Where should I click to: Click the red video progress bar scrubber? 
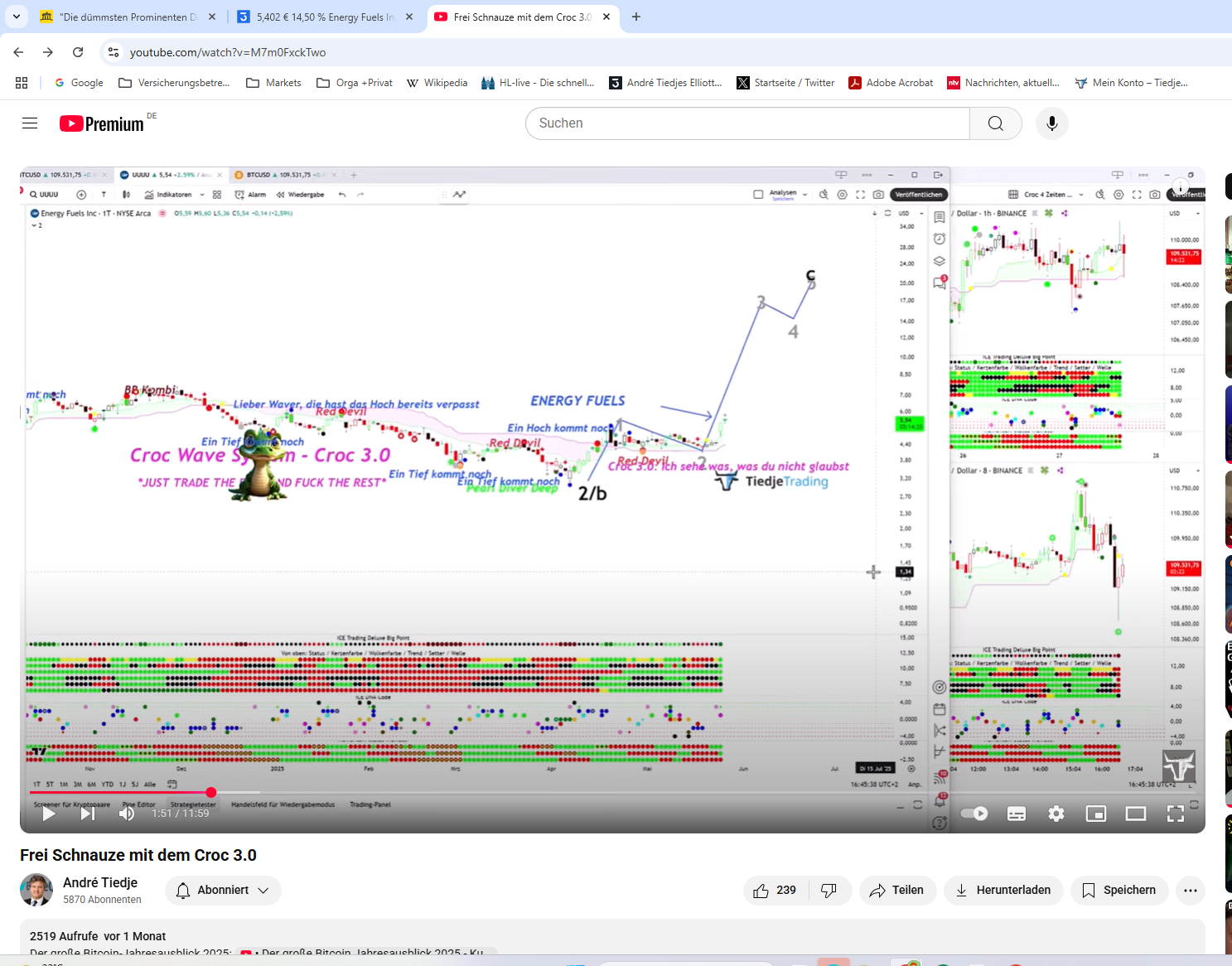coord(211,793)
